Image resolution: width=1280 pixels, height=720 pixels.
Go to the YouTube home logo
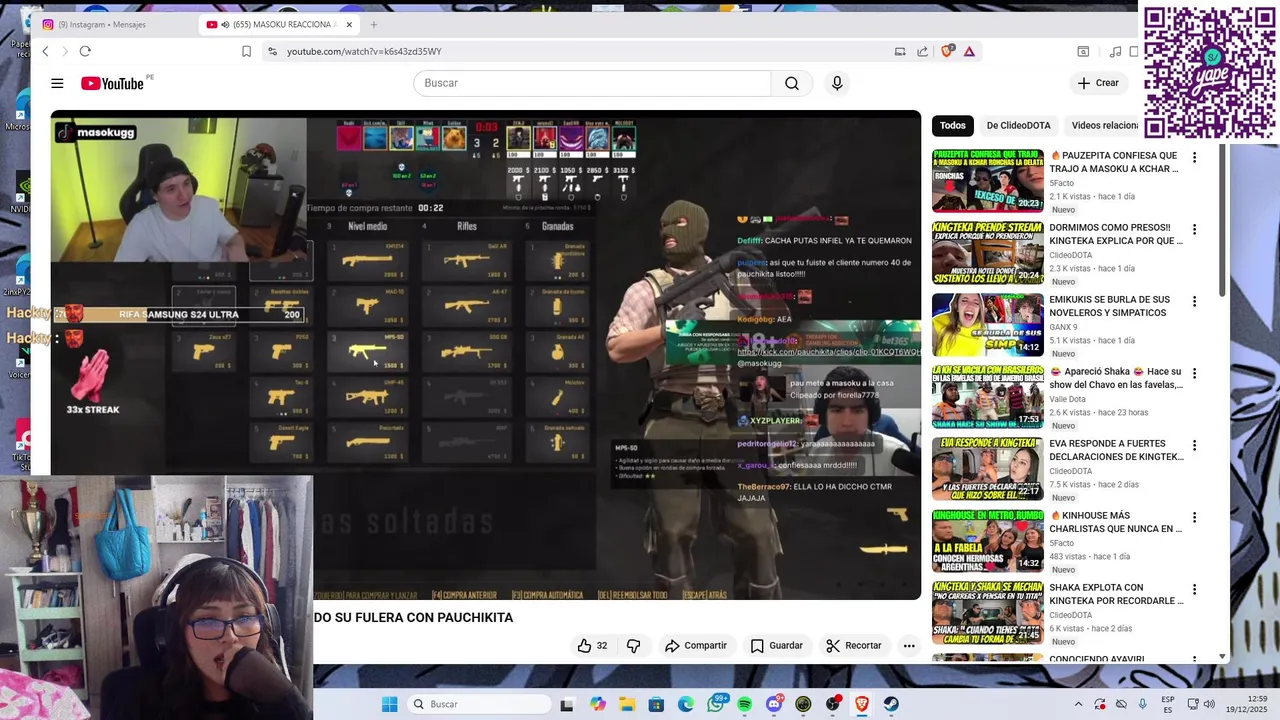tap(113, 83)
